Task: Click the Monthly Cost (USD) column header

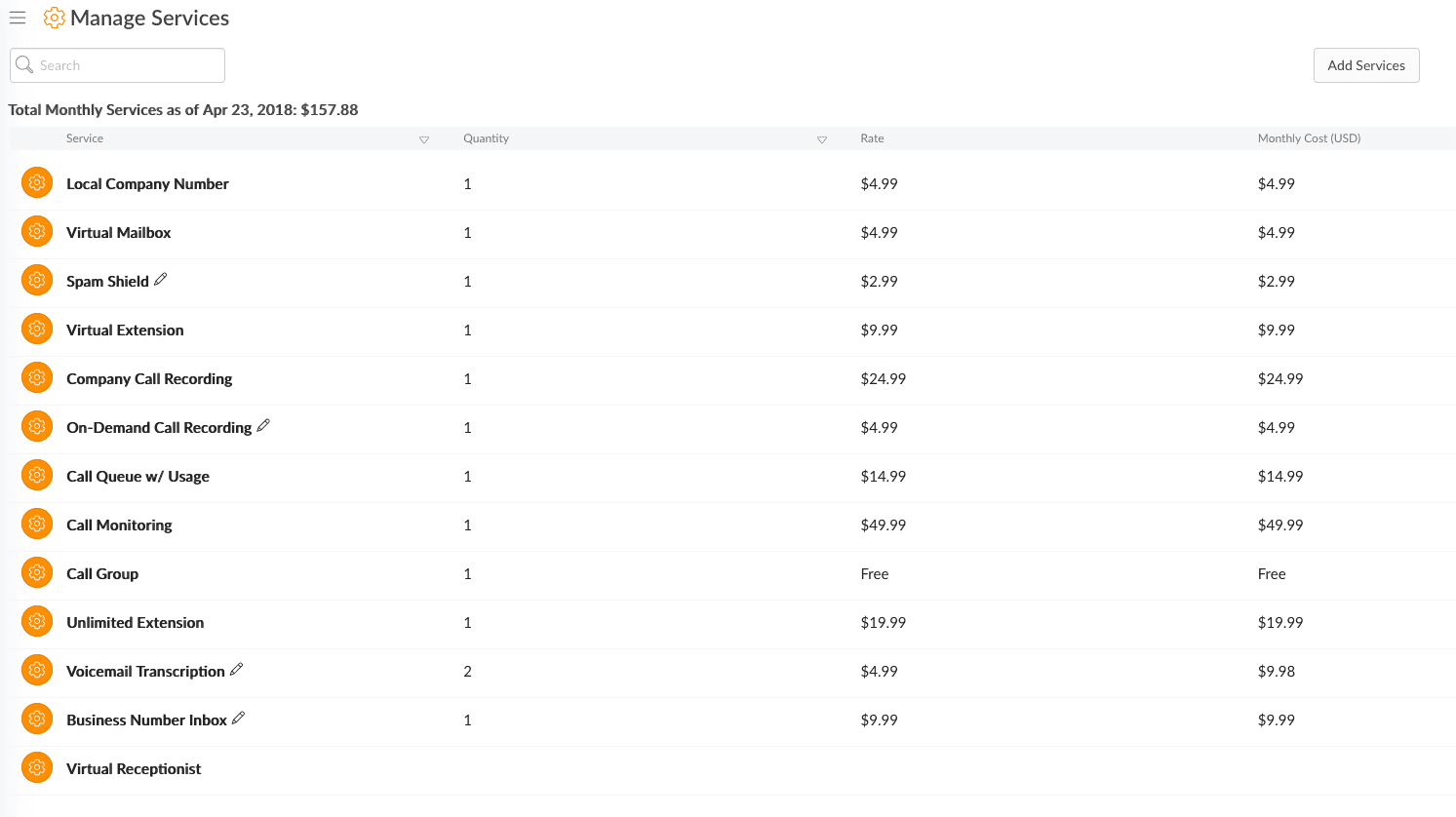Action: point(1309,138)
